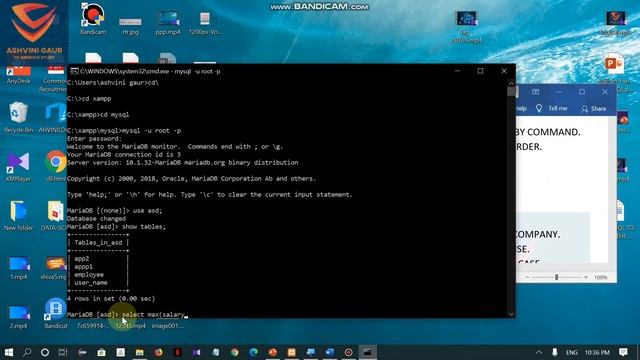The width and height of the screenshot is (640, 360).
Task: Select the Command Prompt taskbar button
Action: [367, 352]
